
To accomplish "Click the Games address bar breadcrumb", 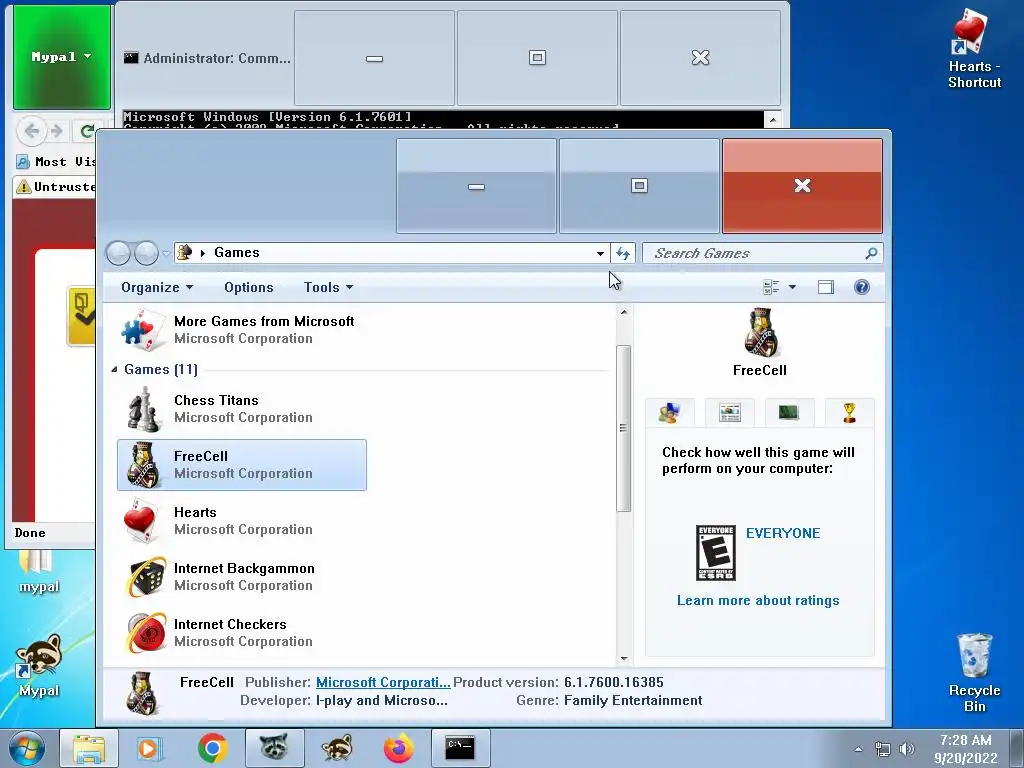I will 236,253.
